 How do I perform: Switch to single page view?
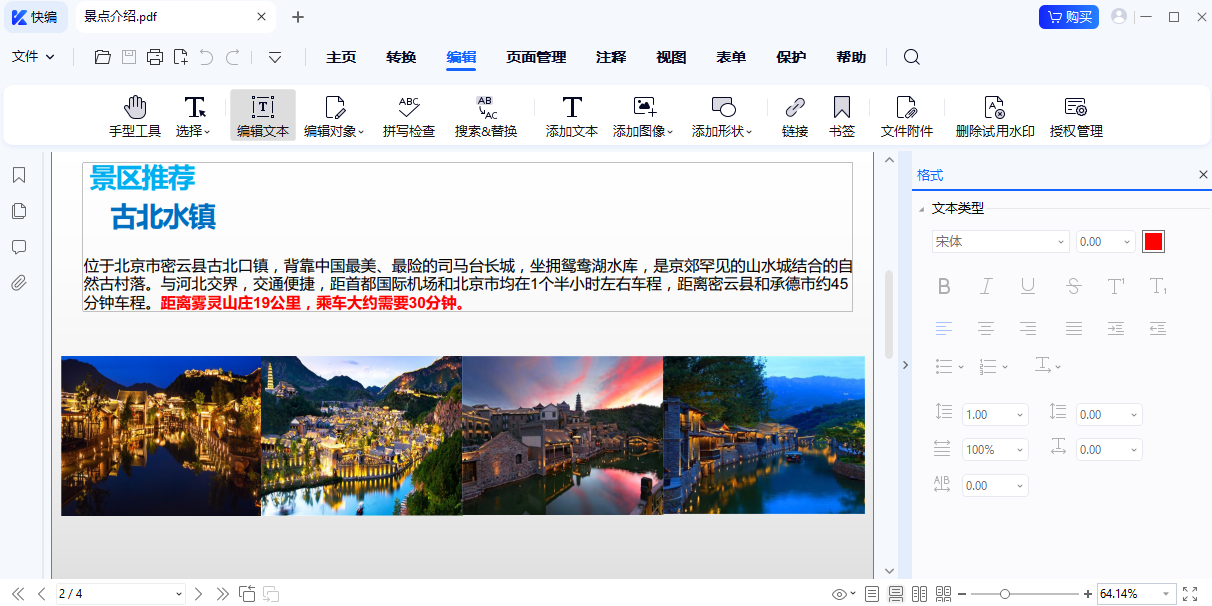872,594
